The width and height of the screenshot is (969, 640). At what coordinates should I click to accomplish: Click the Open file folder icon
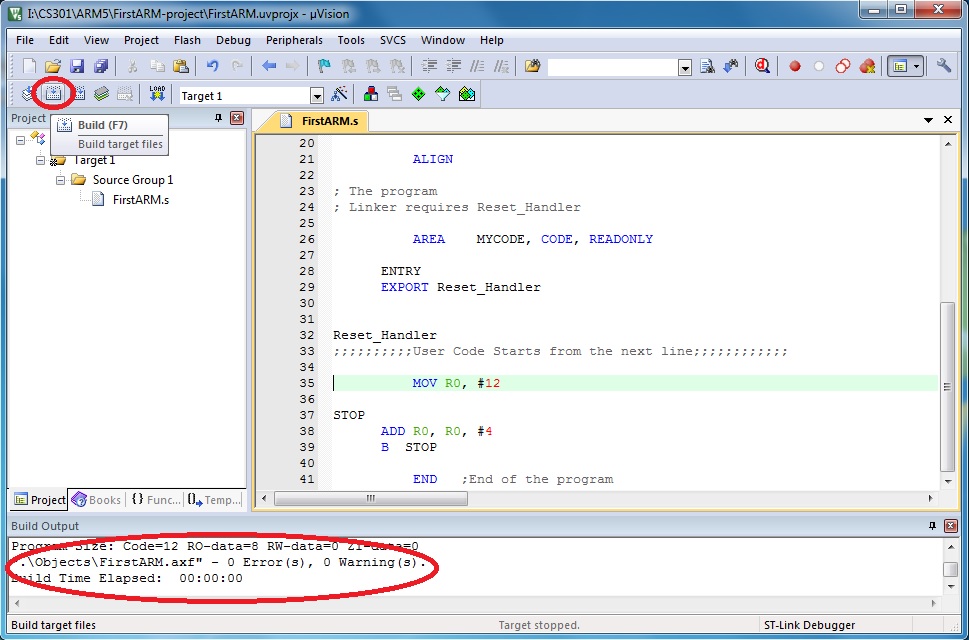[53, 66]
